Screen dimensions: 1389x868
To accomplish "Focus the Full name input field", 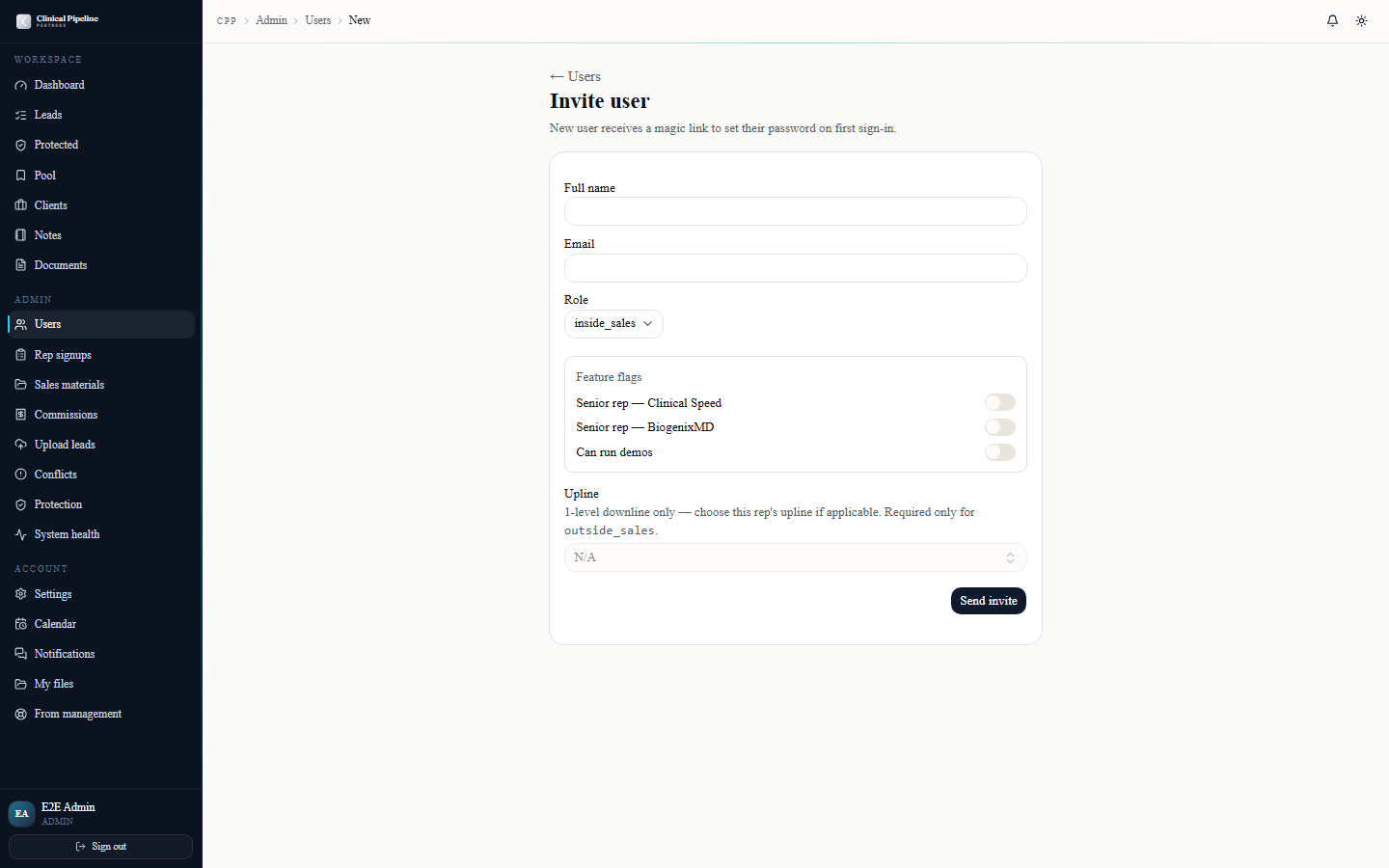I will point(795,211).
